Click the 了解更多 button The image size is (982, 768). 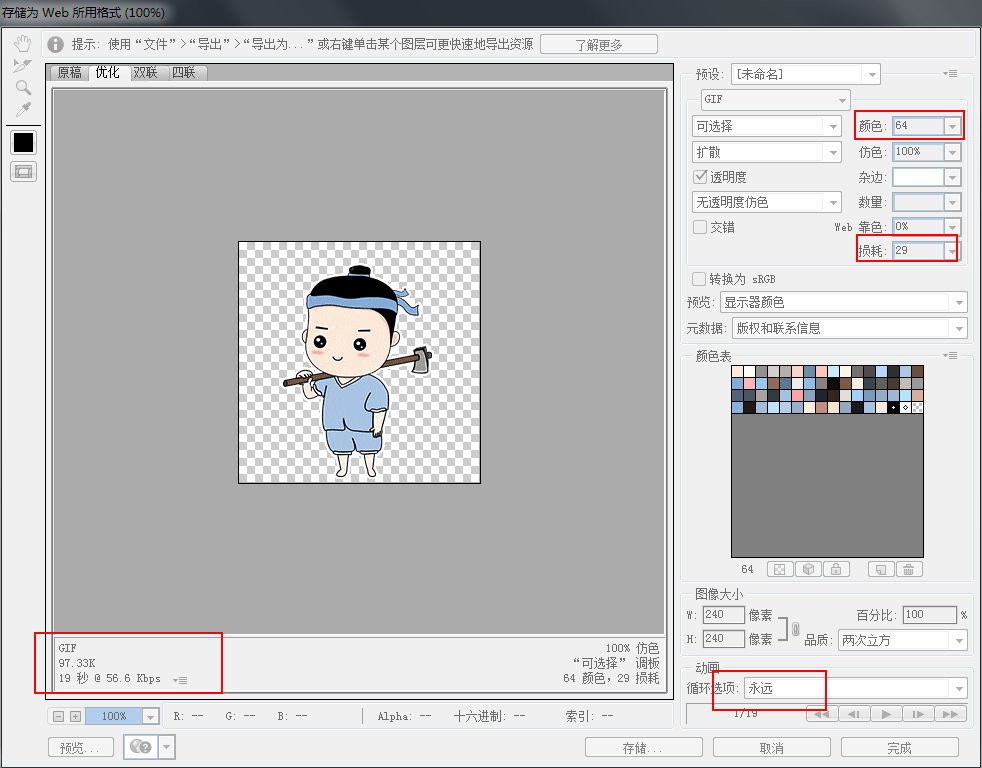point(599,44)
